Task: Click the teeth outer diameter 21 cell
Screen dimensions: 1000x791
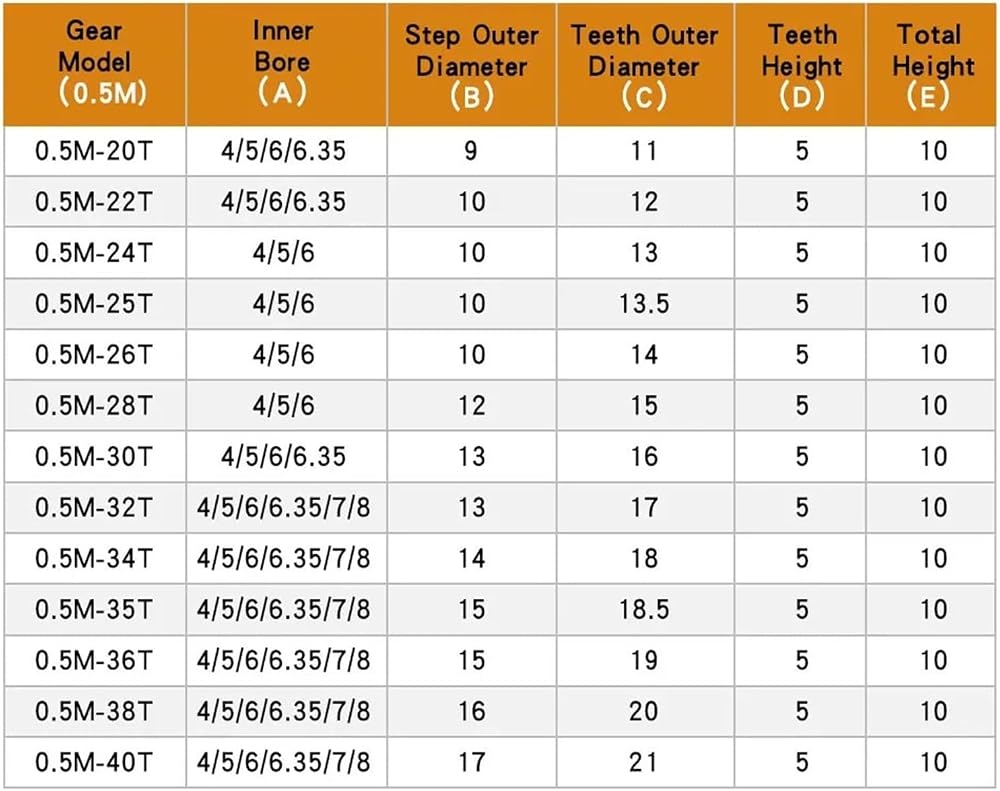Action: (645, 762)
